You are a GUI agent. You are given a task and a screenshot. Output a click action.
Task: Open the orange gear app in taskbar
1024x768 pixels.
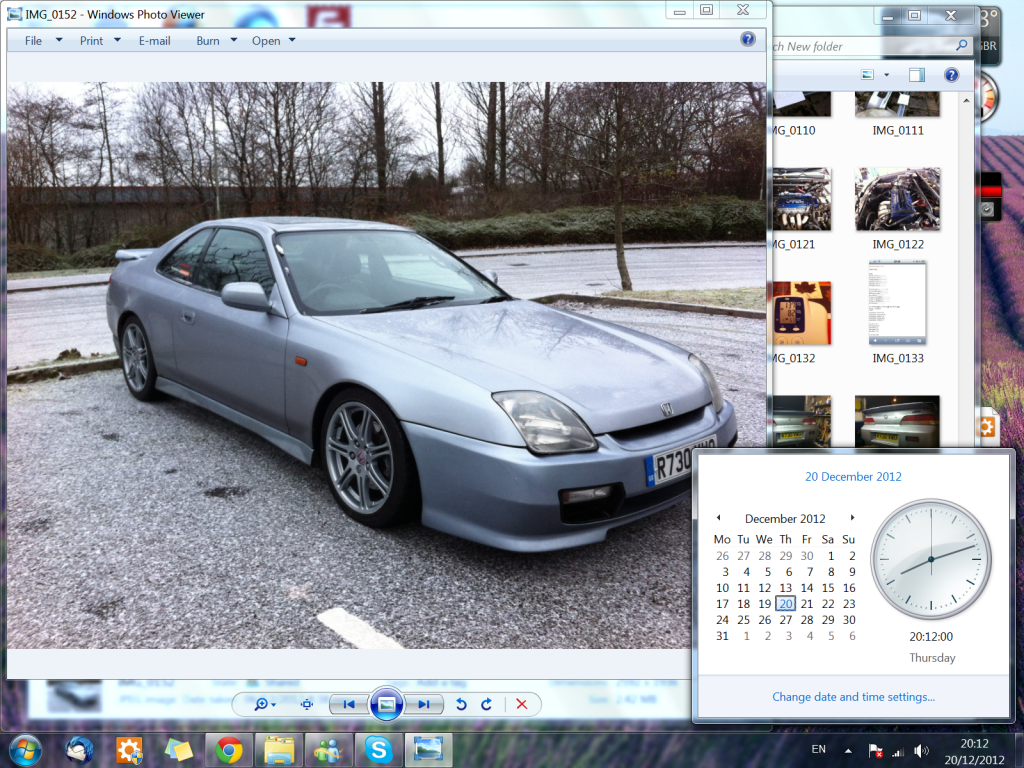(x=129, y=750)
